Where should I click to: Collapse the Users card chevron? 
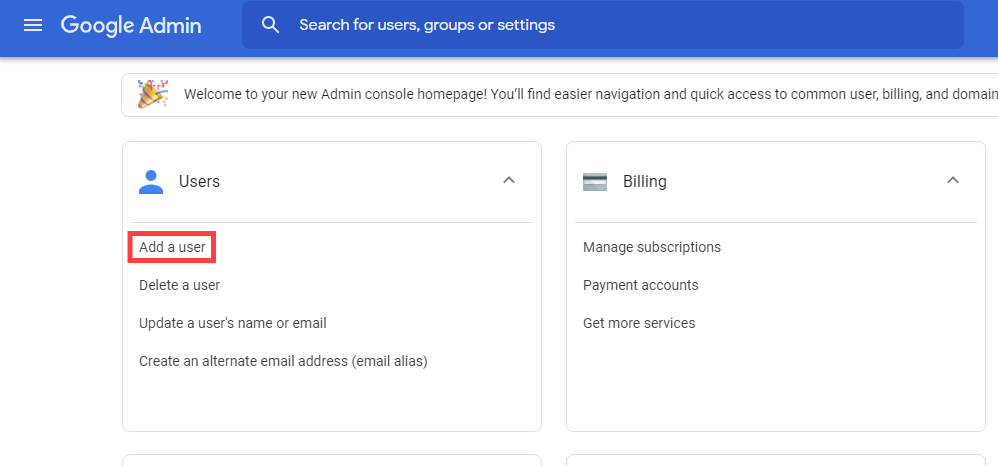(509, 180)
